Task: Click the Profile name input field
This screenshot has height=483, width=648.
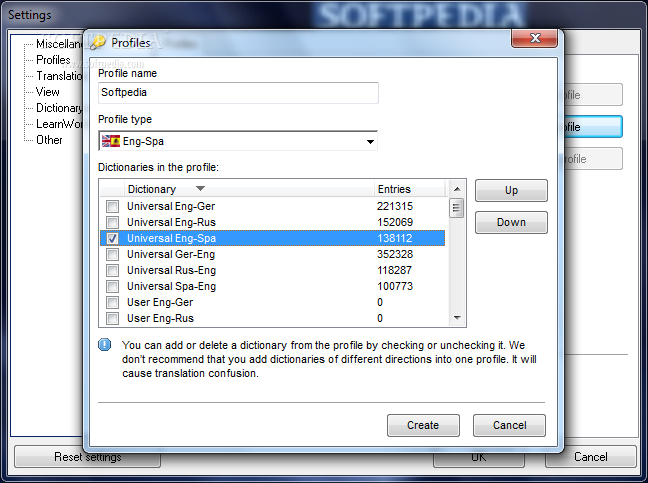Action: tap(238, 93)
